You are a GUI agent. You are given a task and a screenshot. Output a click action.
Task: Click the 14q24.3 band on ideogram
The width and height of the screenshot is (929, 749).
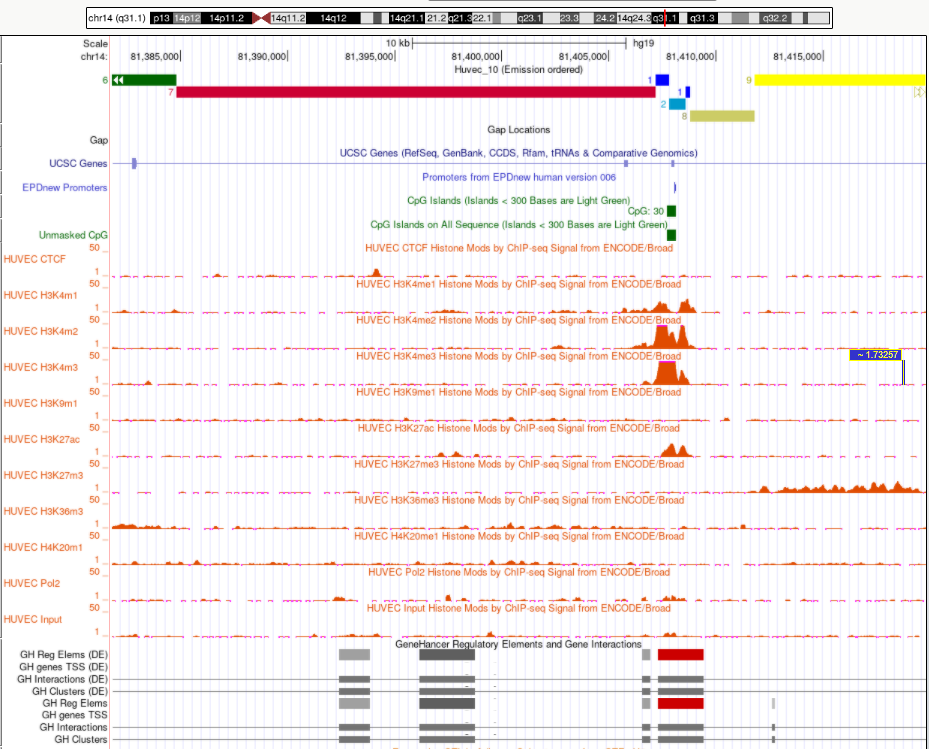click(x=633, y=18)
